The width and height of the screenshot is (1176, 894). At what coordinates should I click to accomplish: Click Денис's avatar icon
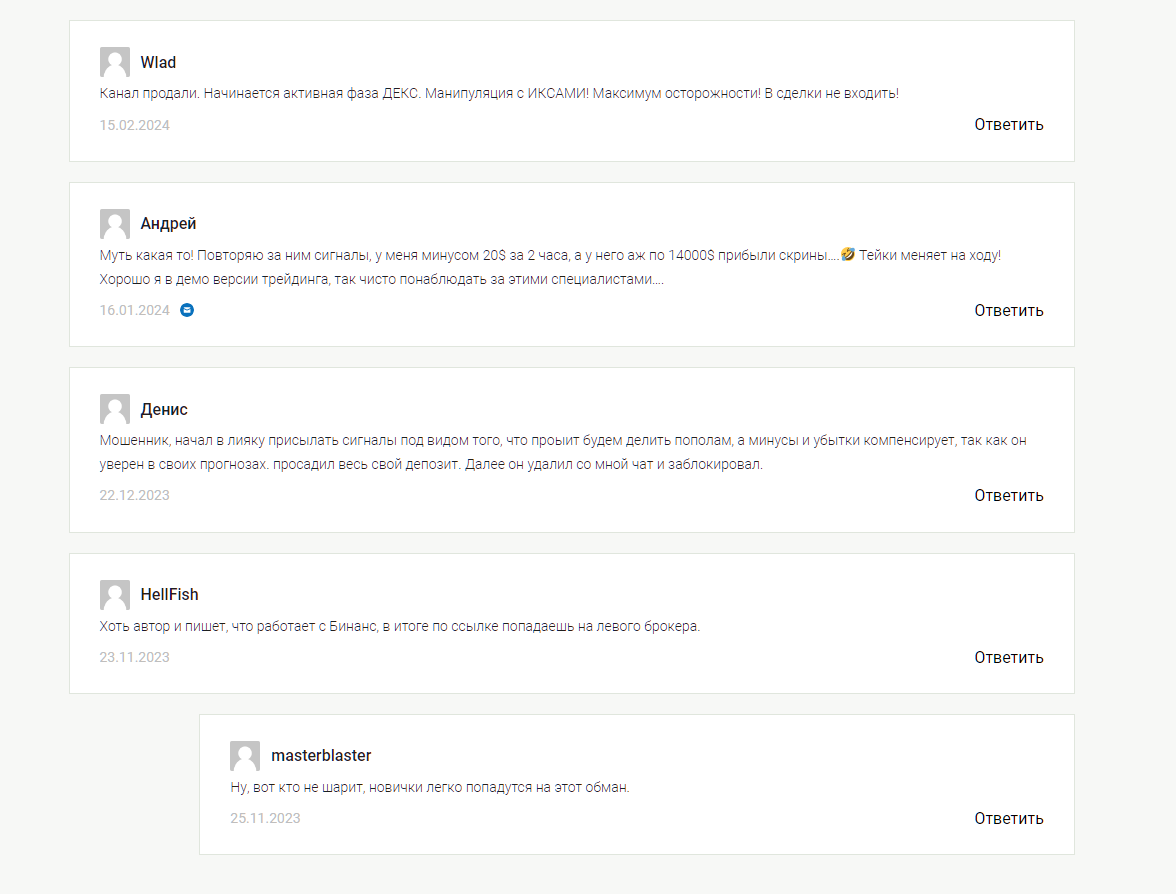coord(115,409)
